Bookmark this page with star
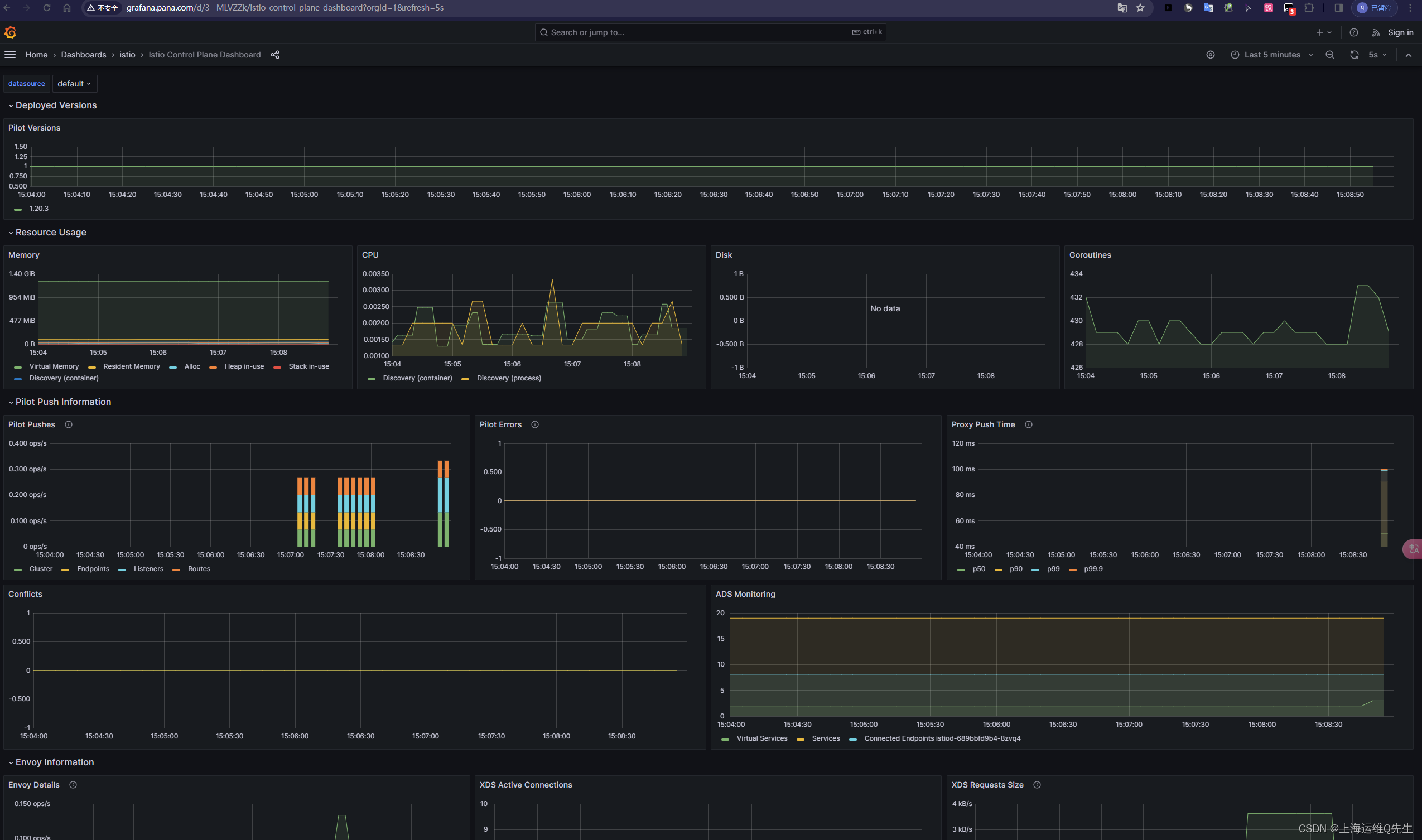The image size is (1422, 840). coord(1140,8)
